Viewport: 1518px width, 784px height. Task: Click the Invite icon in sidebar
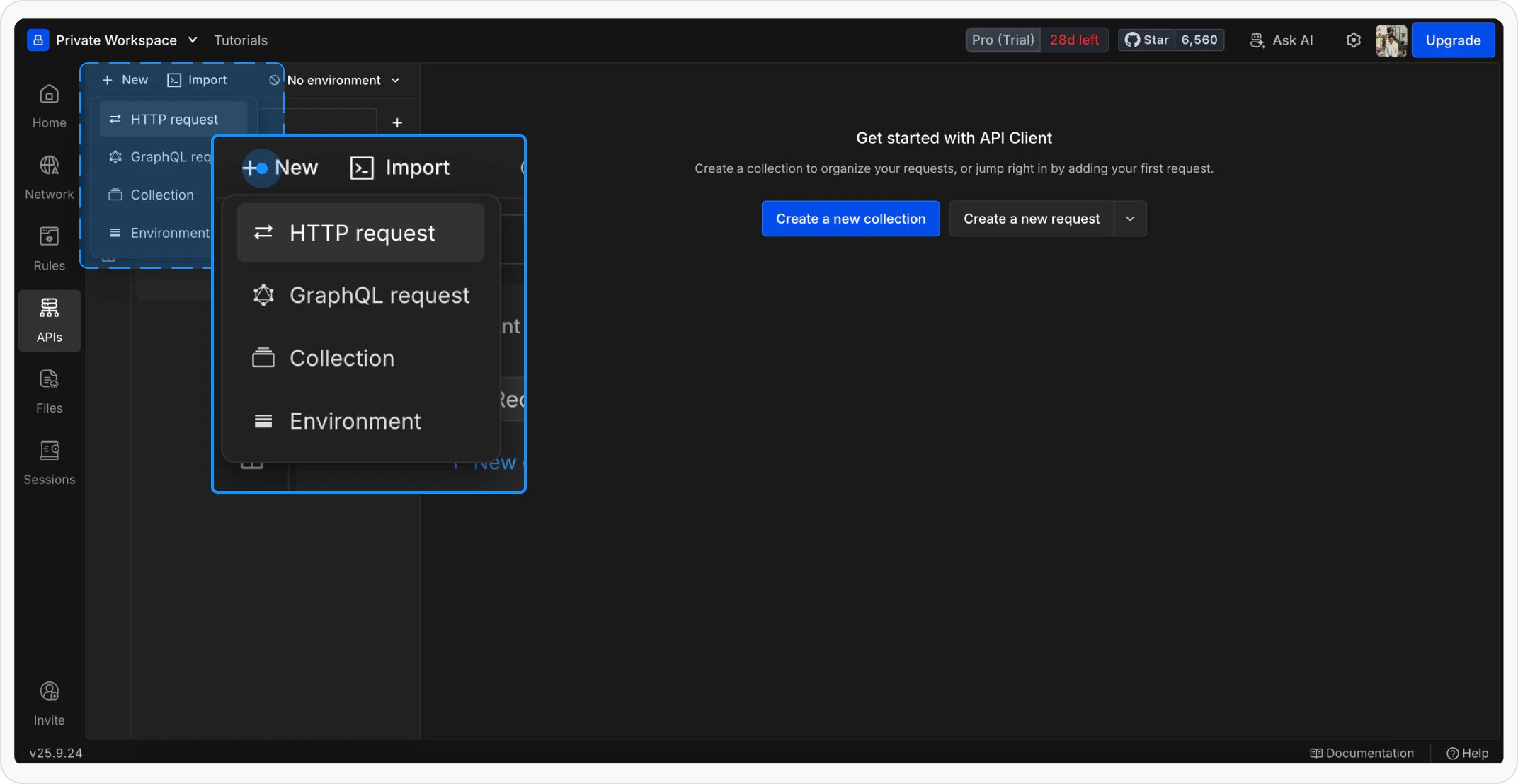click(x=49, y=702)
